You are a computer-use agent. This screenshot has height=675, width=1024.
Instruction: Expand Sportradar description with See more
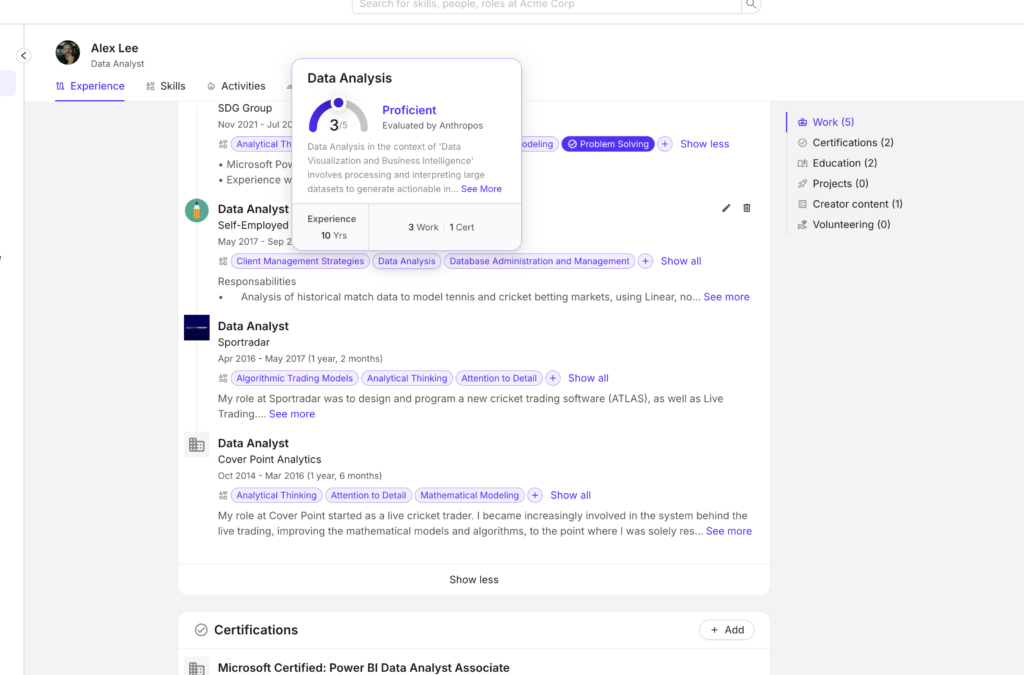[291, 414]
